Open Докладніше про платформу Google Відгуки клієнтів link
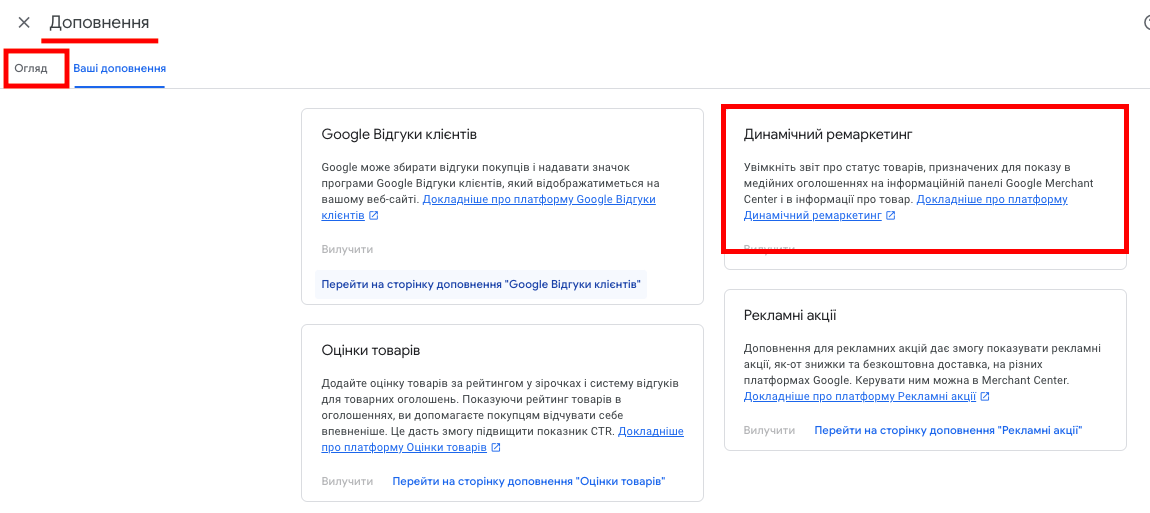 [488, 208]
